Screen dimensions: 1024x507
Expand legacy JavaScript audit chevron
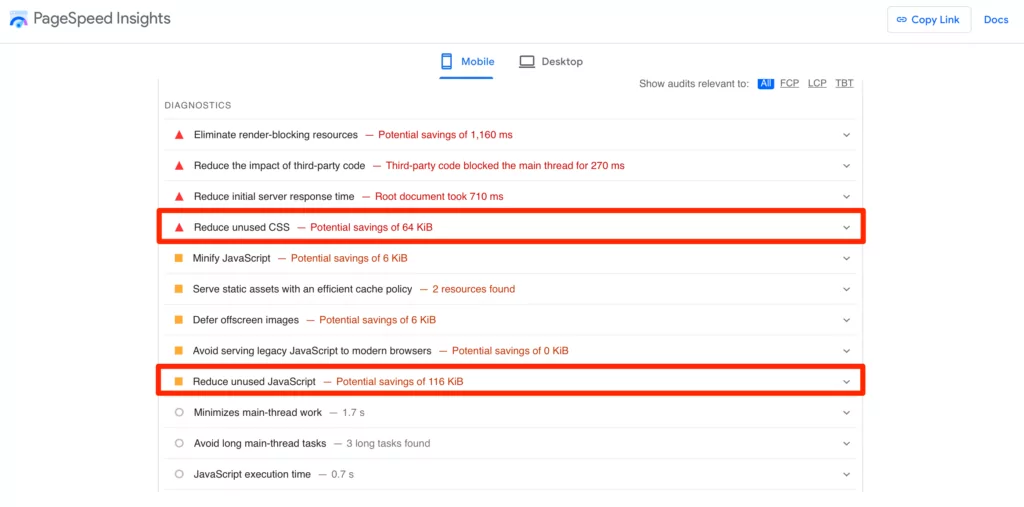click(x=846, y=351)
